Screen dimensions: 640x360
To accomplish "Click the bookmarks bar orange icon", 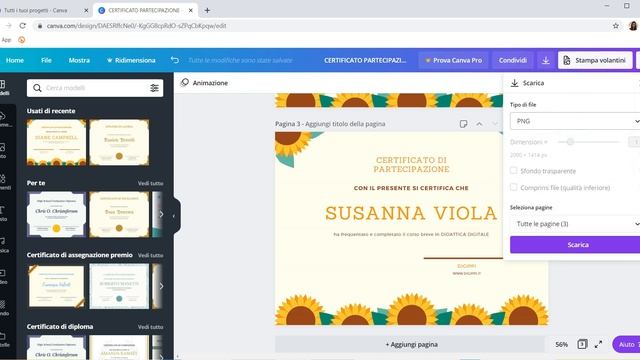I will tap(21, 40).
